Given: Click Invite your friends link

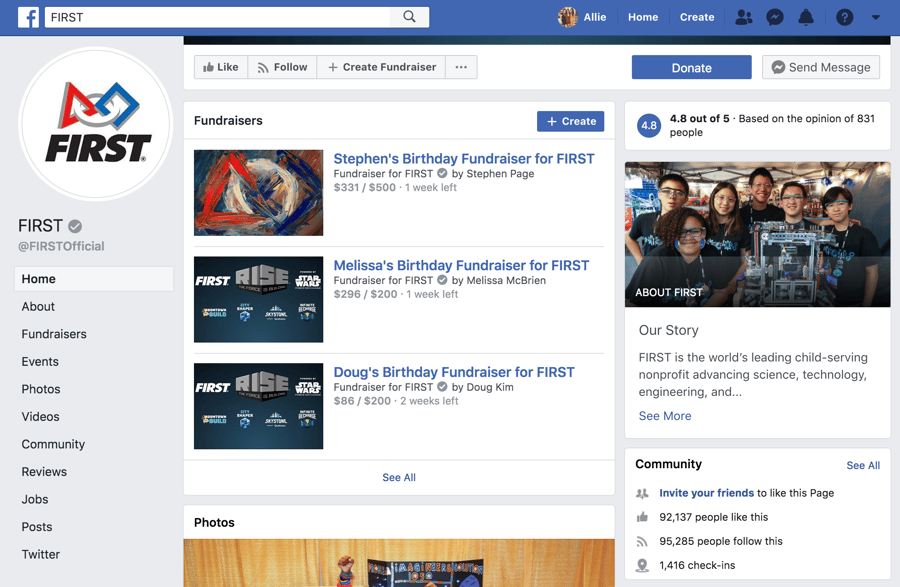Looking at the screenshot, I should (x=707, y=493).
